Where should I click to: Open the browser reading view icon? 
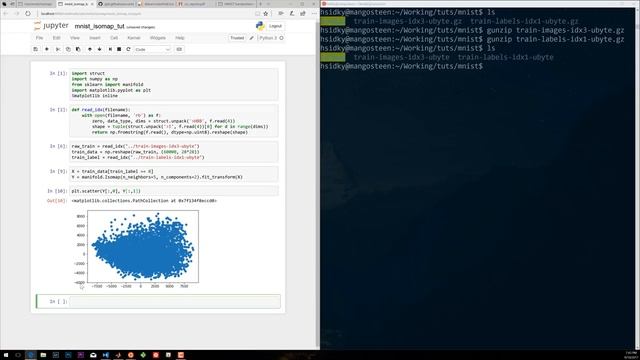pyautogui.click(x=257, y=13)
